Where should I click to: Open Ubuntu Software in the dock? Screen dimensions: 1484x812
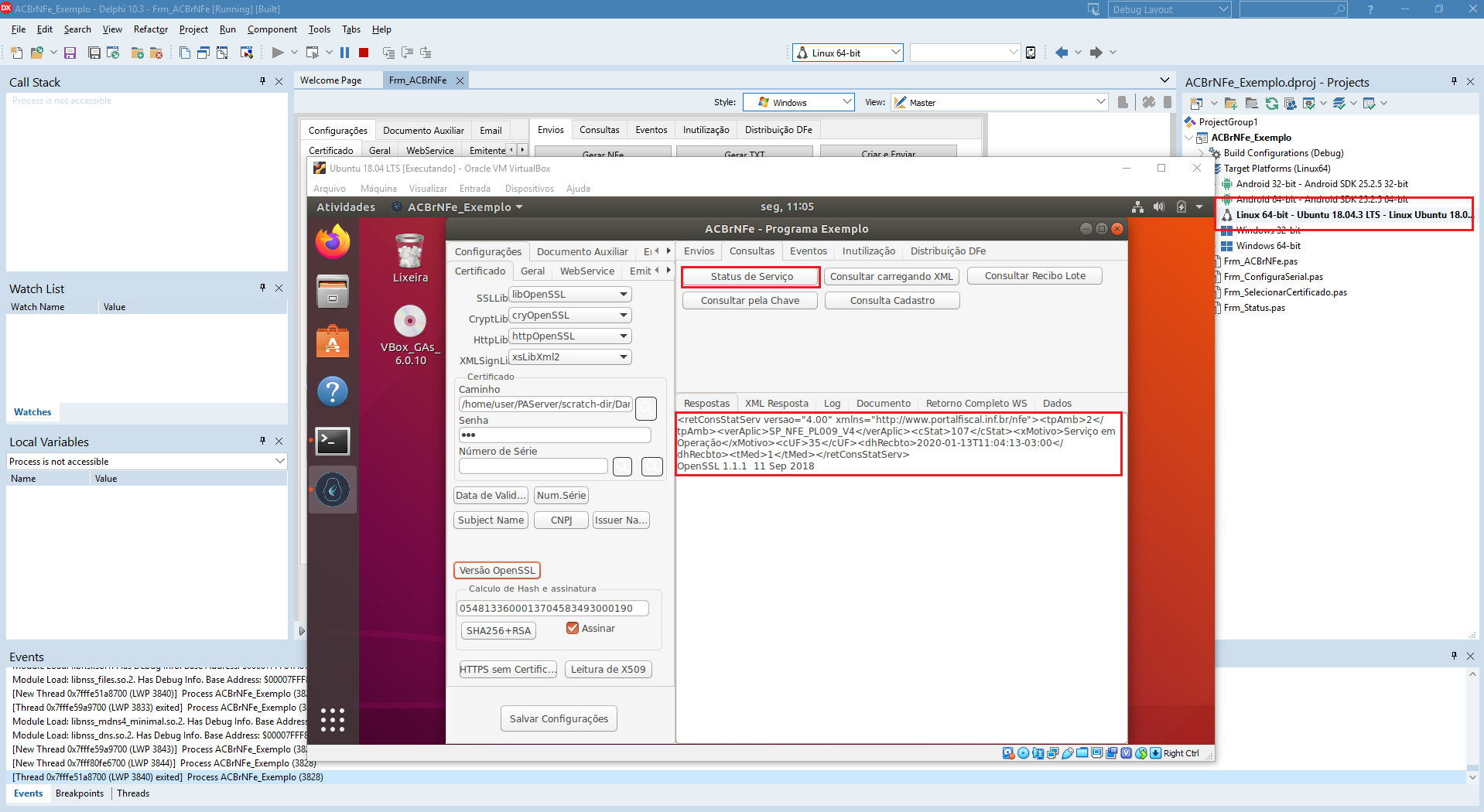pos(333,341)
